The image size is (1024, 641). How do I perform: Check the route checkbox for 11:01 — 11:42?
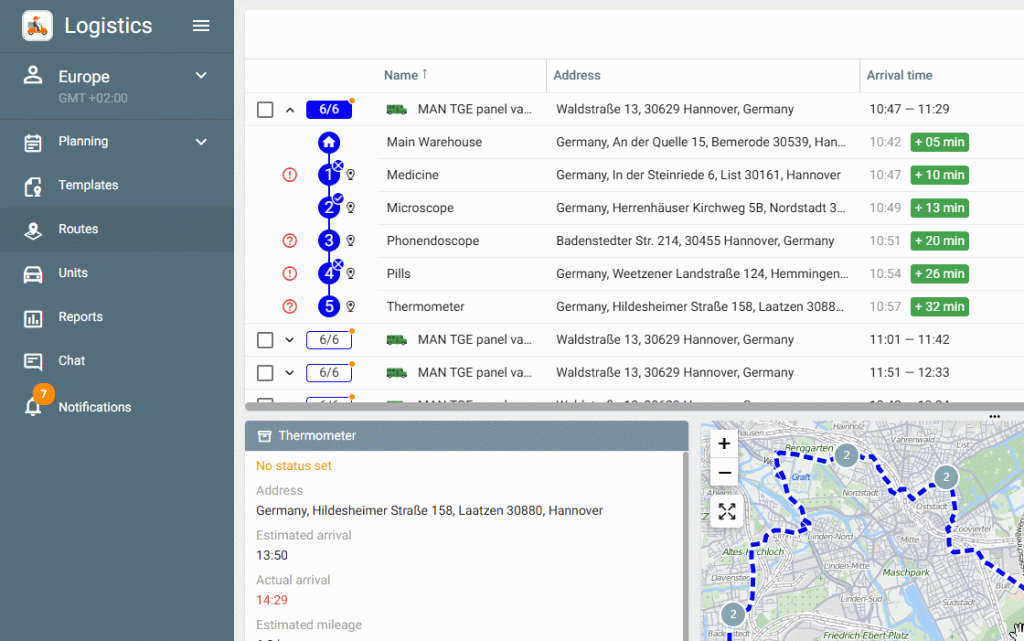(265, 340)
